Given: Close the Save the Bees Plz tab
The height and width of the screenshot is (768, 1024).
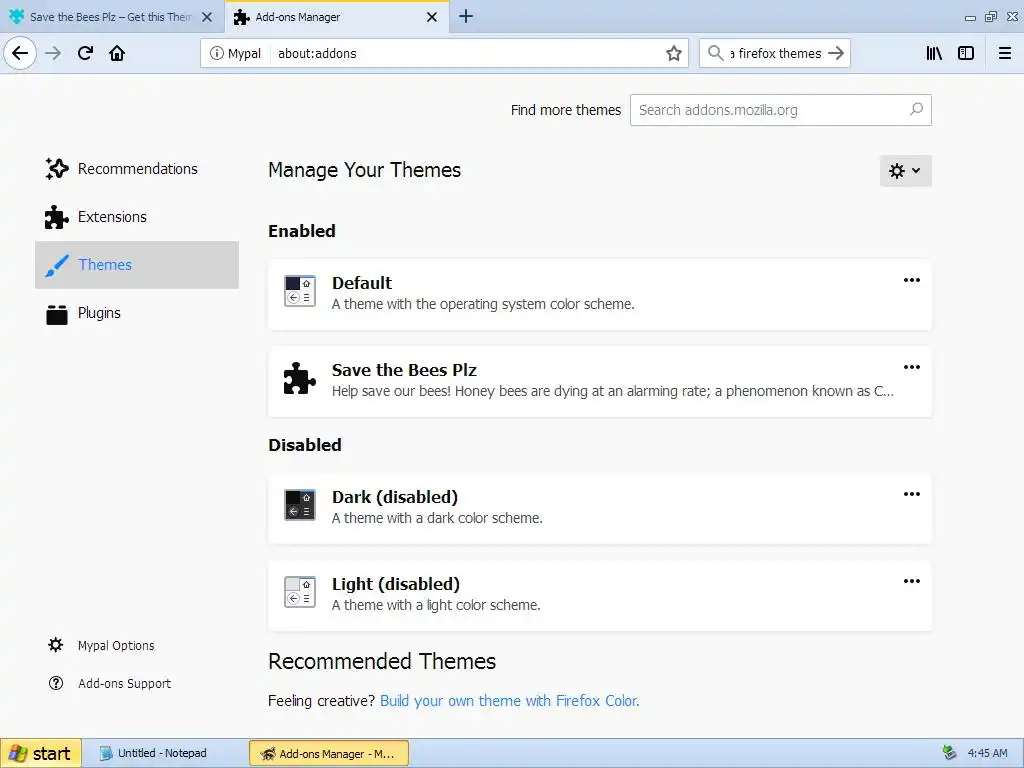Looking at the screenshot, I should [x=207, y=17].
